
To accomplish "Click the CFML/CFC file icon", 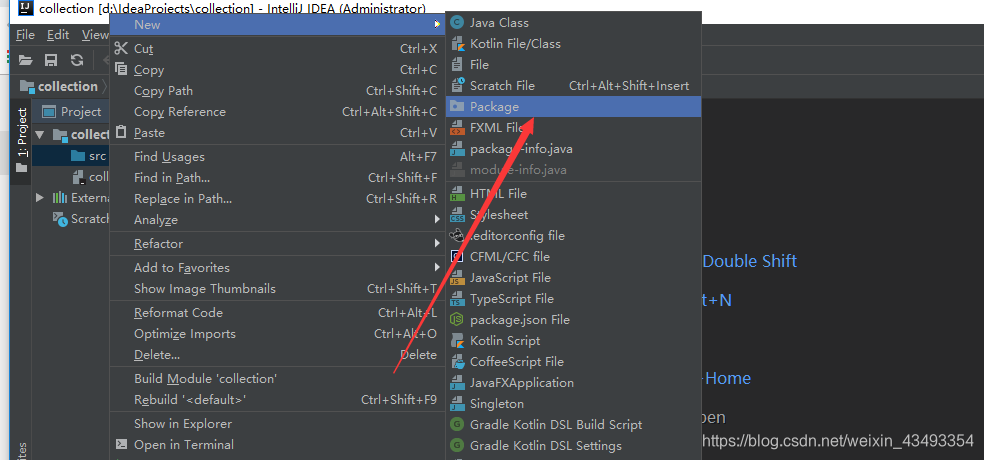I will tap(457, 257).
